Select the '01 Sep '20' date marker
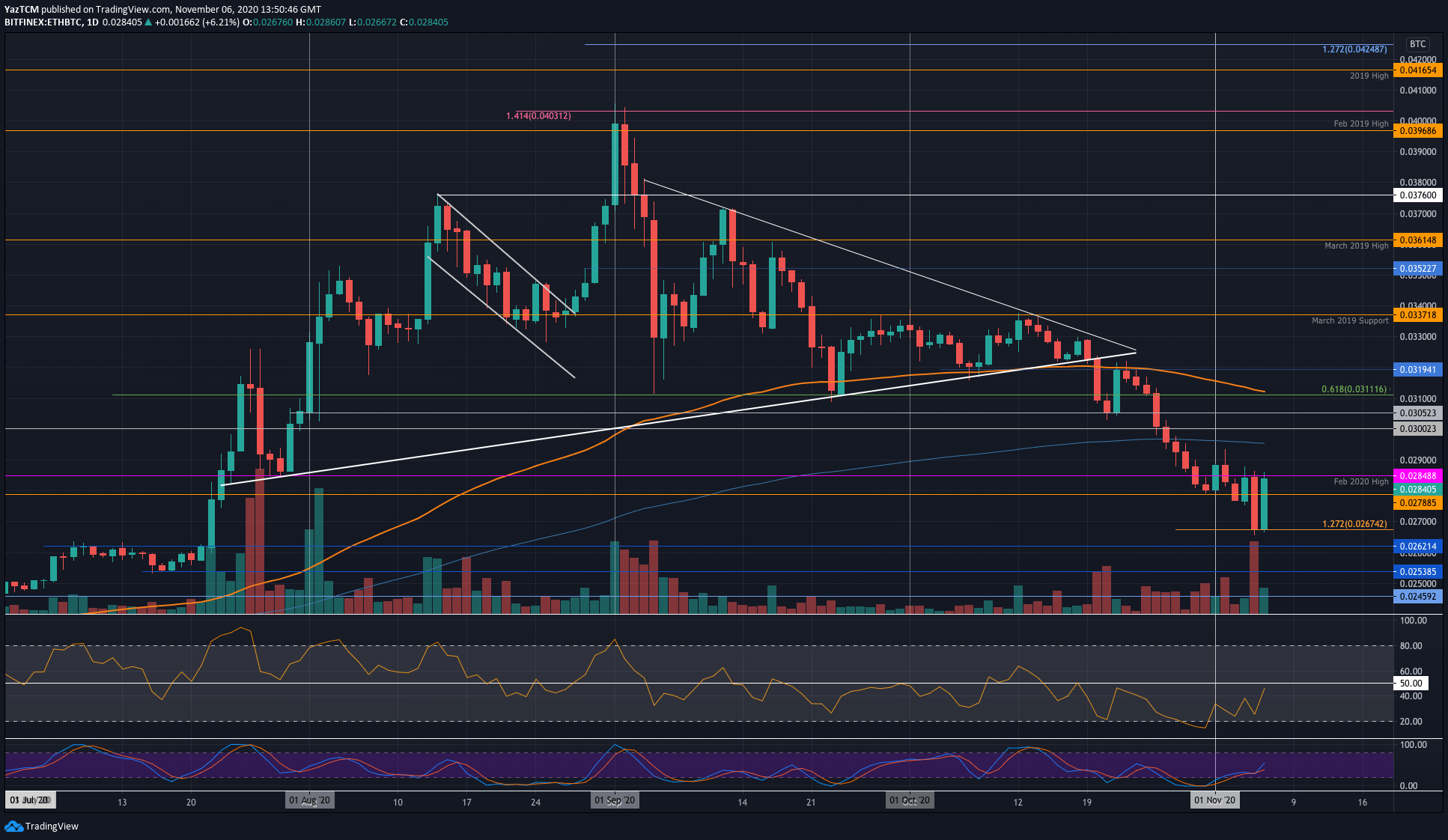This screenshot has height=840, width=1448. tap(615, 800)
